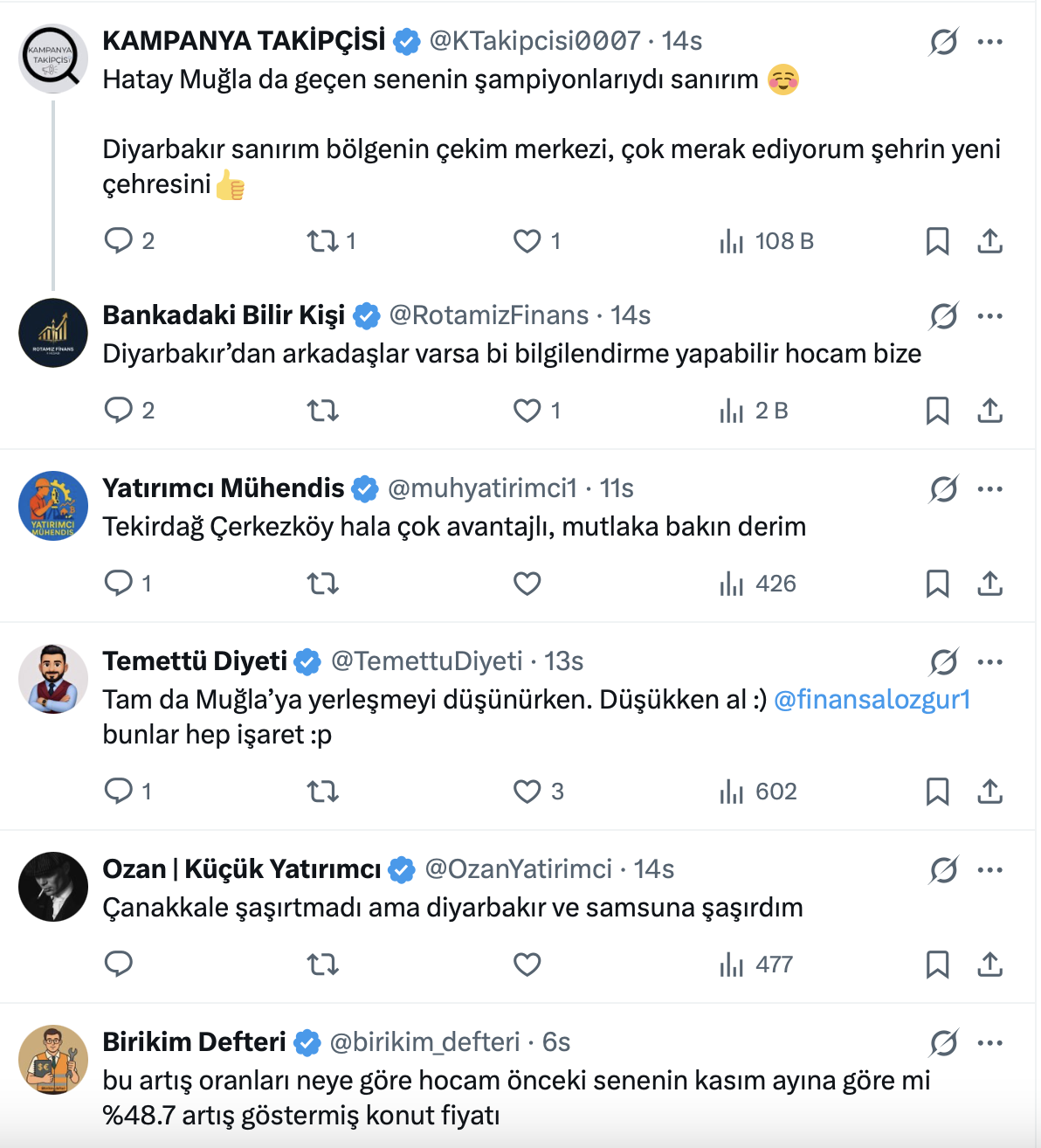Click the @OzanYatirimci handle

pyautogui.click(x=518, y=869)
